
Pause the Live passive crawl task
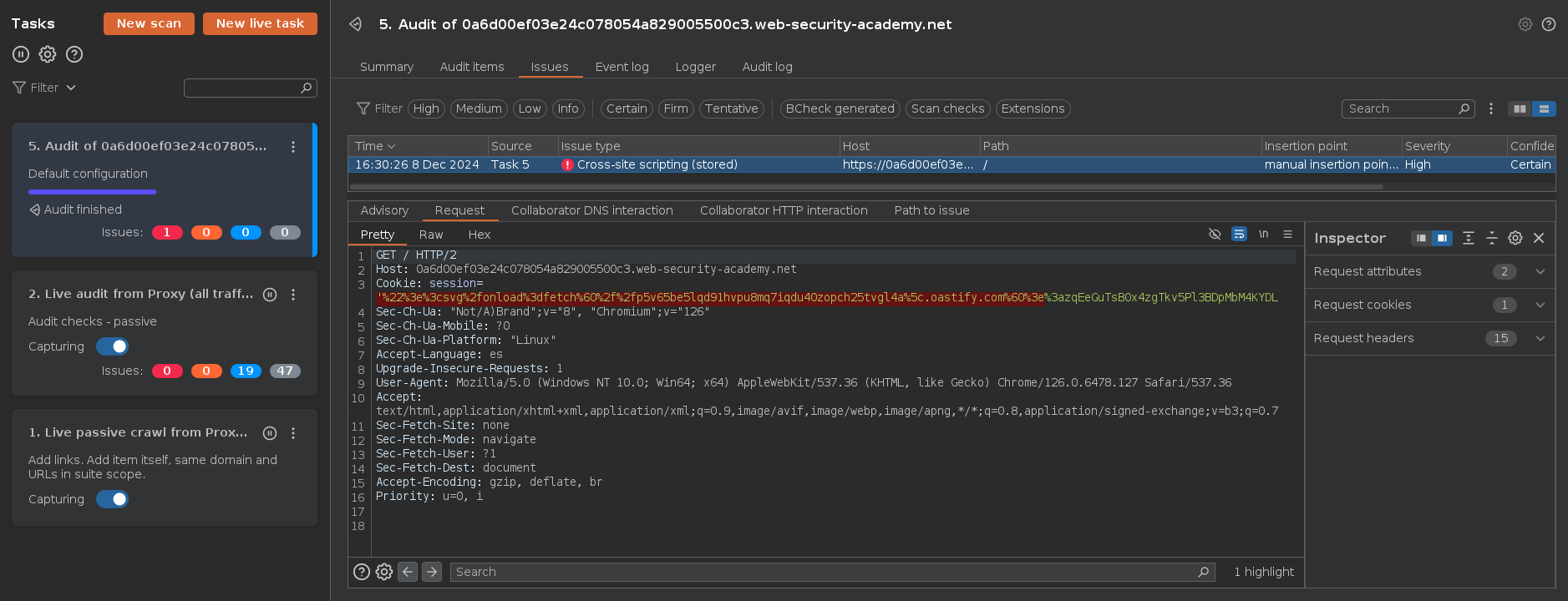click(270, 432)
